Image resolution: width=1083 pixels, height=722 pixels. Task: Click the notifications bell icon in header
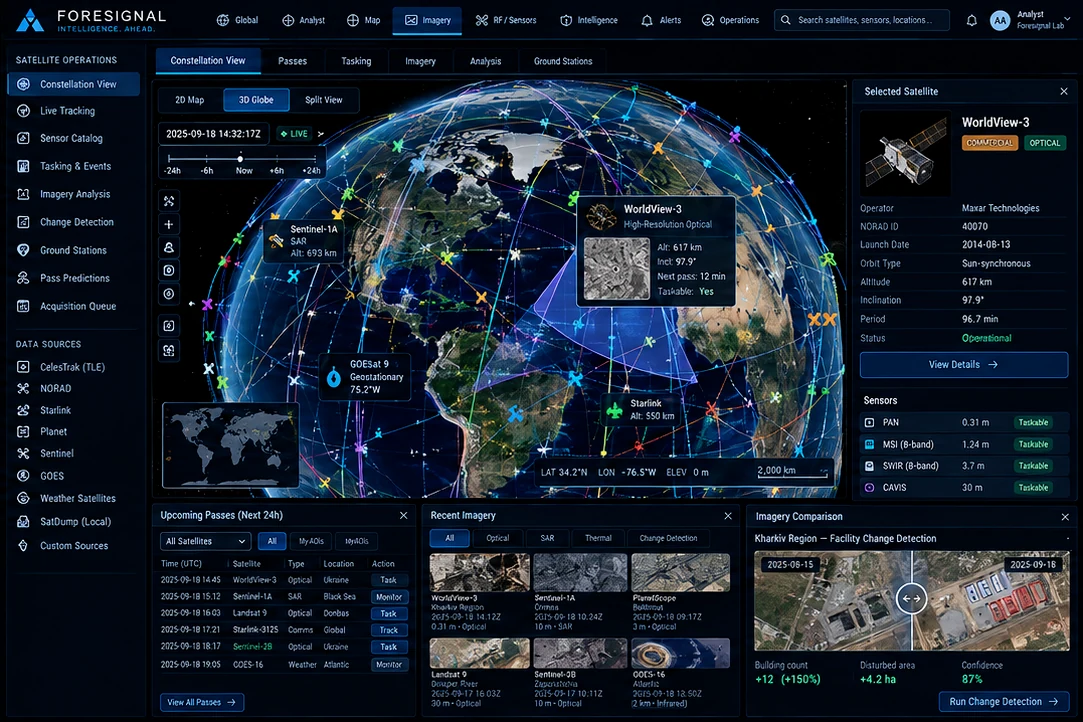click(971, 20)
